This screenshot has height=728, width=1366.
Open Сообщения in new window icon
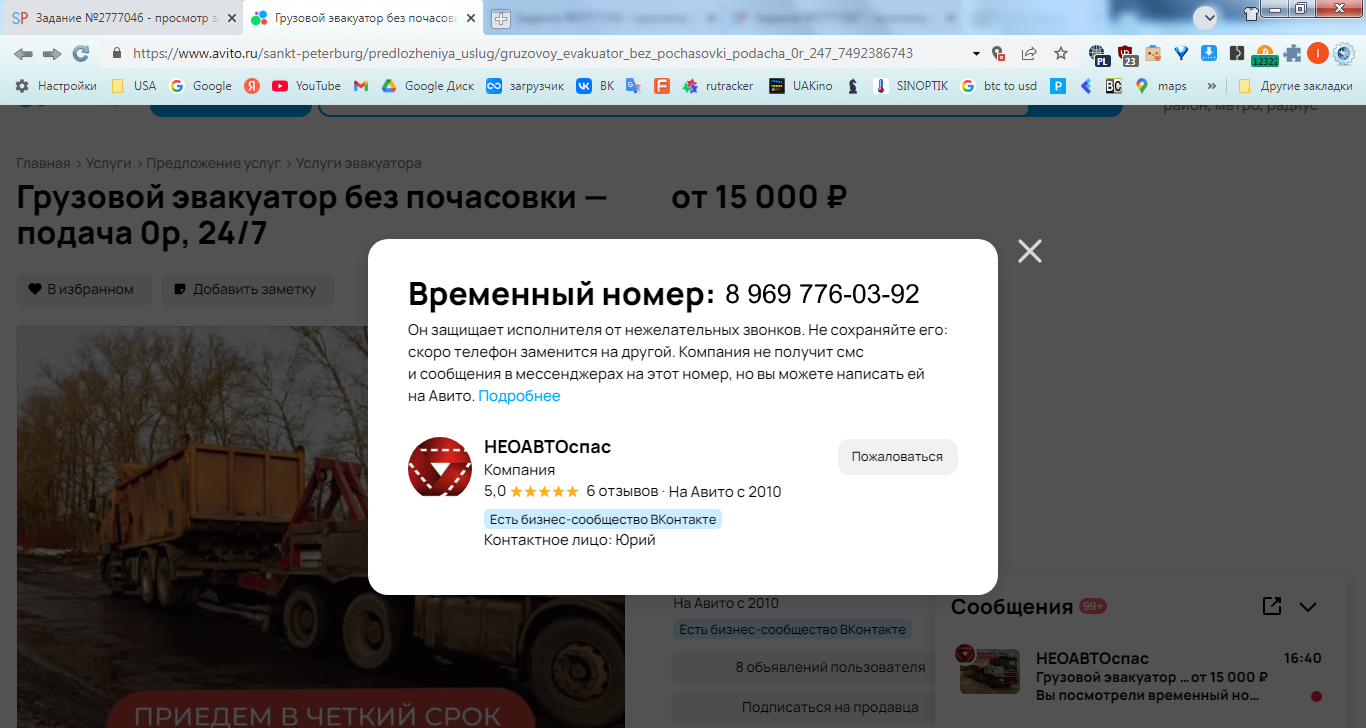click(1271, 606)
